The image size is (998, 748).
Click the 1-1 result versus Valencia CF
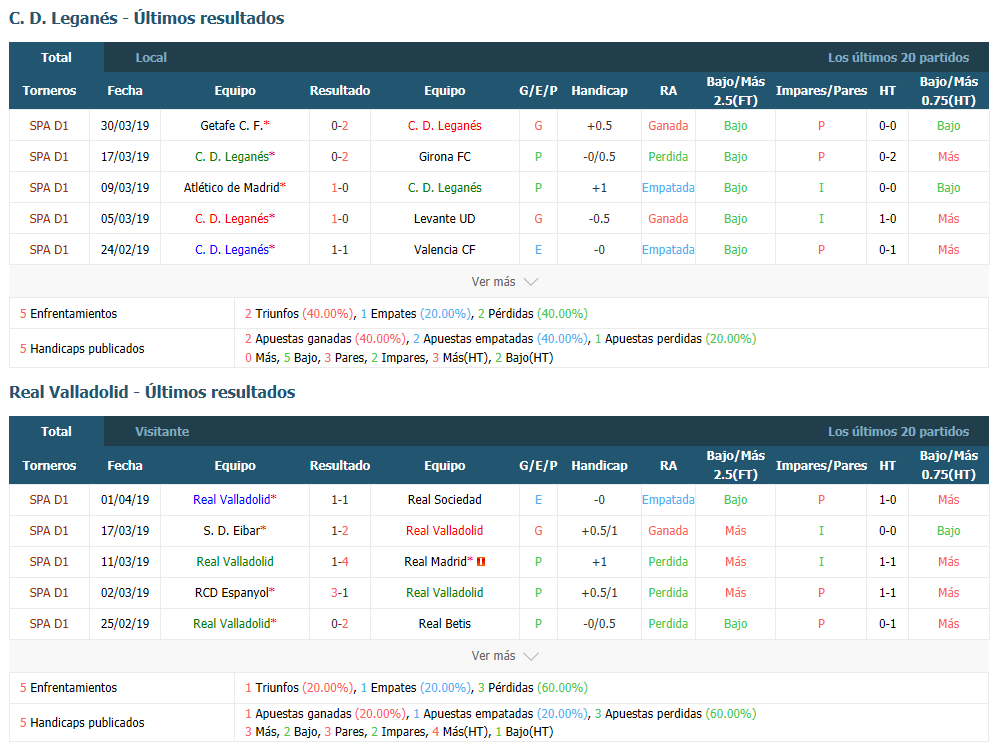click(340, 250)
